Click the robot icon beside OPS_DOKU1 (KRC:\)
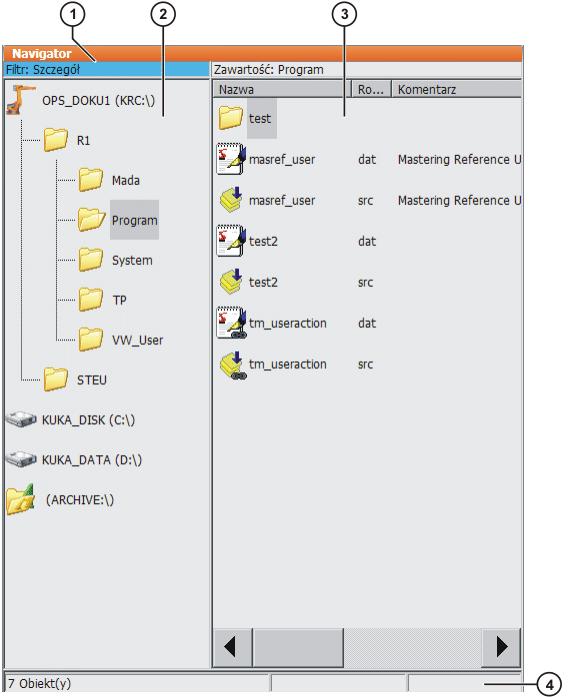 [x=20, y=100]
